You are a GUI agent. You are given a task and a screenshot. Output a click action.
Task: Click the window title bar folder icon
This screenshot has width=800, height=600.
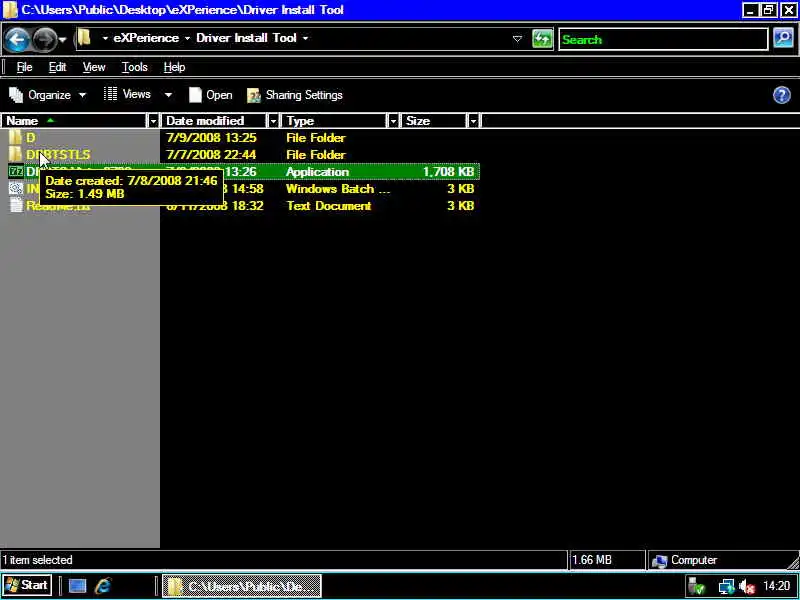(10, 10)
